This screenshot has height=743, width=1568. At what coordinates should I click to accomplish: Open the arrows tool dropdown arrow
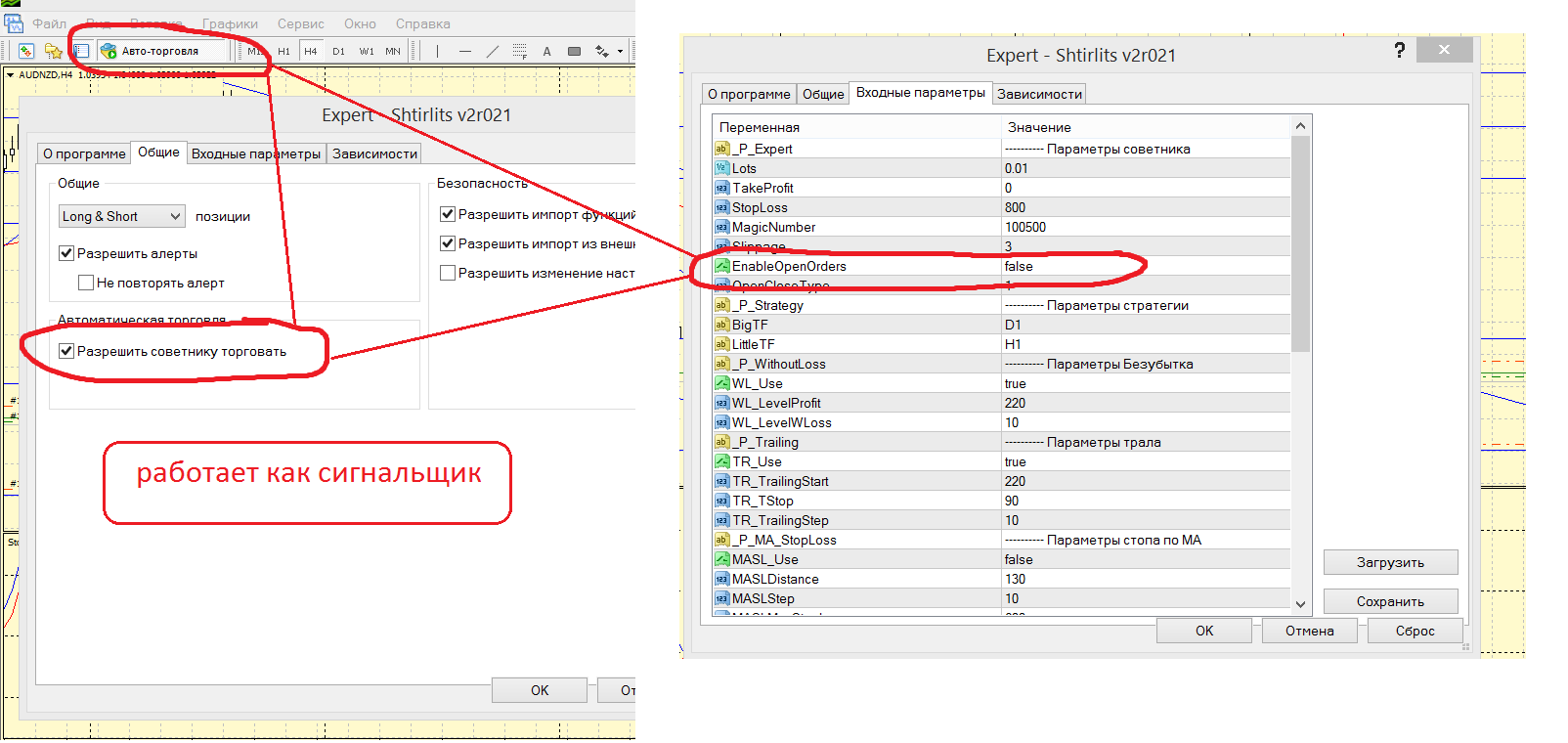(x=620, y=51)
